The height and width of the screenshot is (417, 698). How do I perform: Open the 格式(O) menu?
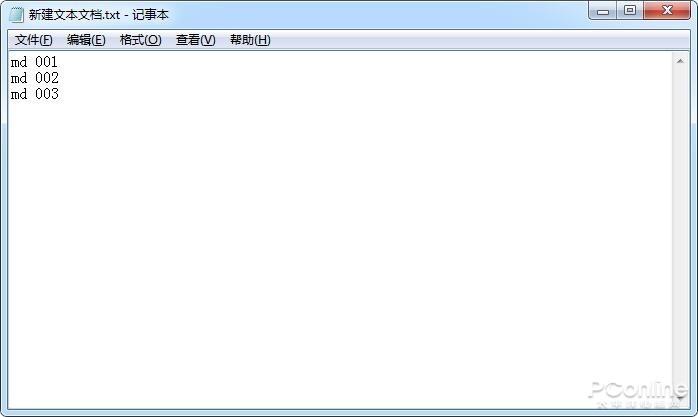(x=141, y=40)
